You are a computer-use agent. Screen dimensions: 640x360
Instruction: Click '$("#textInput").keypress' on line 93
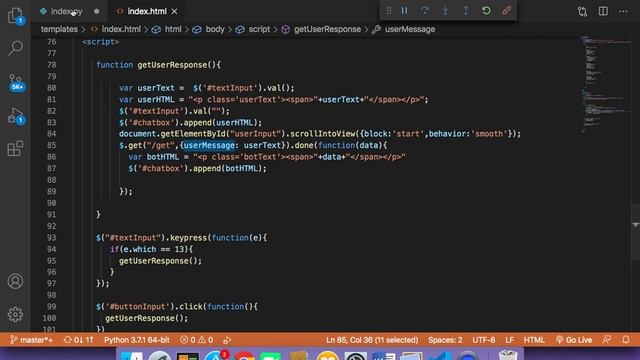coord(152,238)
